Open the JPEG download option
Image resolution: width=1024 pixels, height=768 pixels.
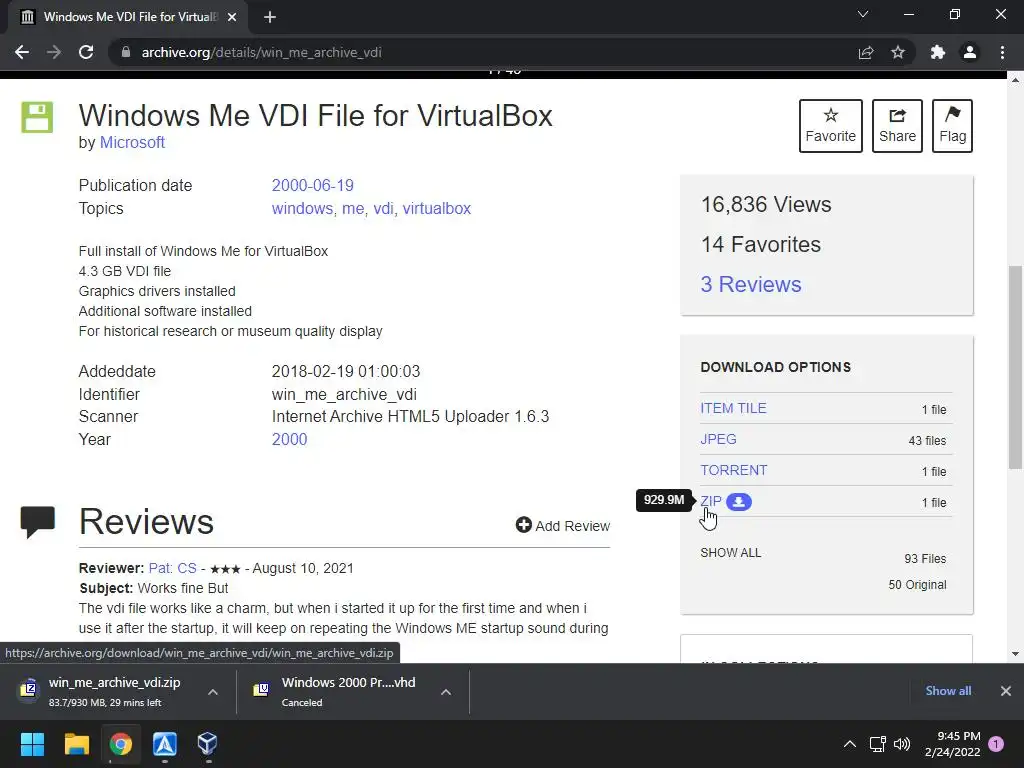coord(718,440)
